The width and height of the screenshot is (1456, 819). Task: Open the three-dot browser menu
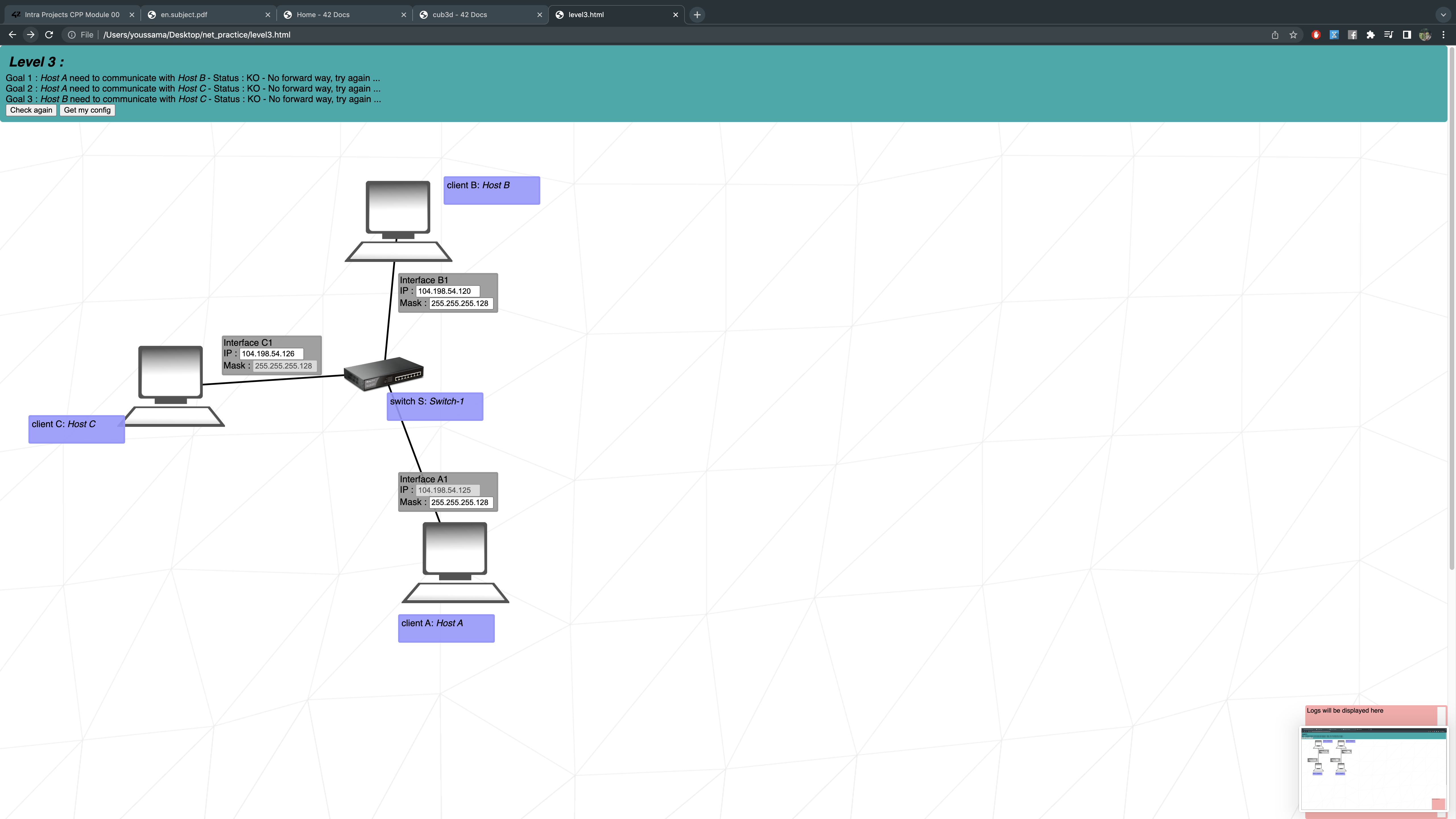click(x=1443, y=34)
